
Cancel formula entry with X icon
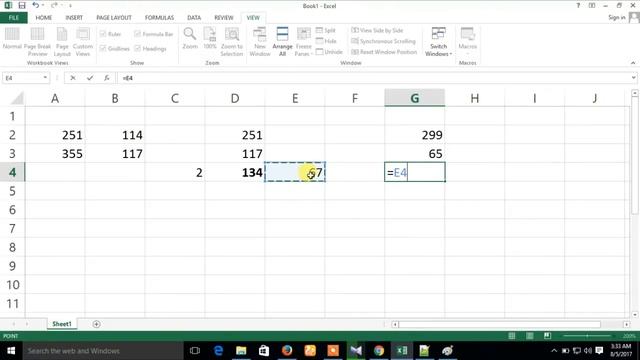click(x=73, y=78)
